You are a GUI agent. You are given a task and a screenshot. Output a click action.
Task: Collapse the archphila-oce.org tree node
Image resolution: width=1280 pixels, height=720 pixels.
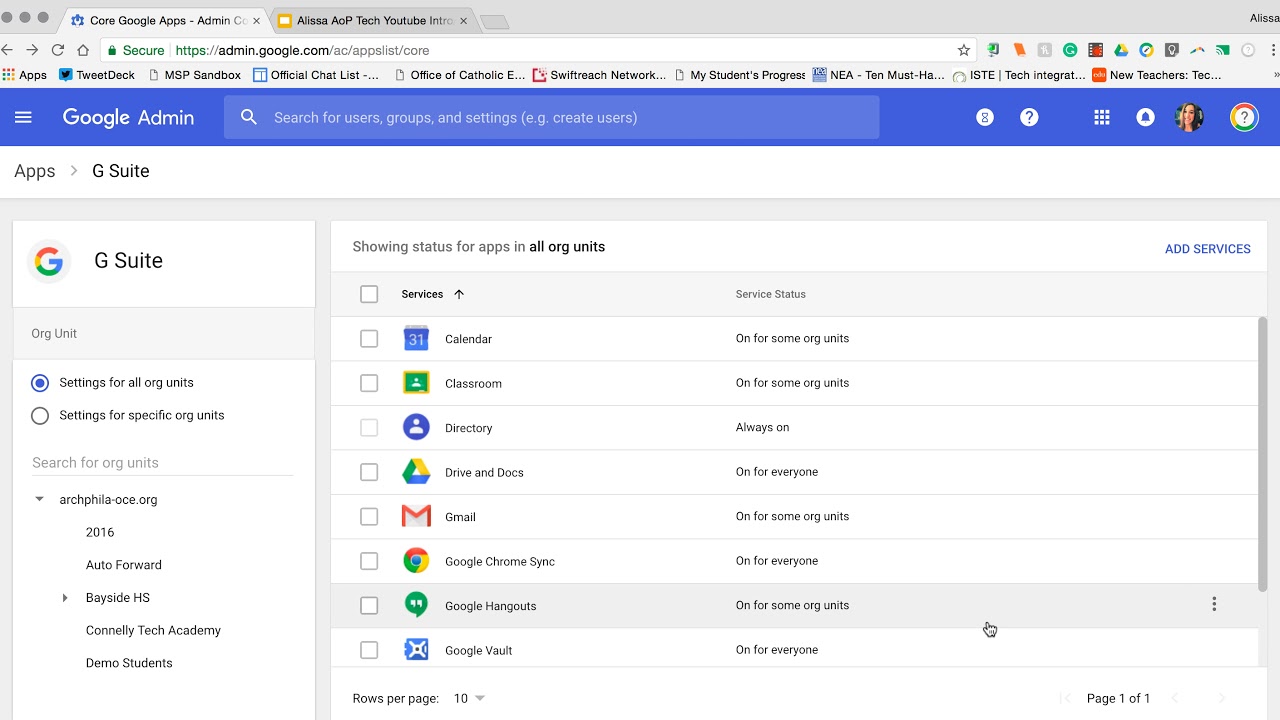(39, 499)
